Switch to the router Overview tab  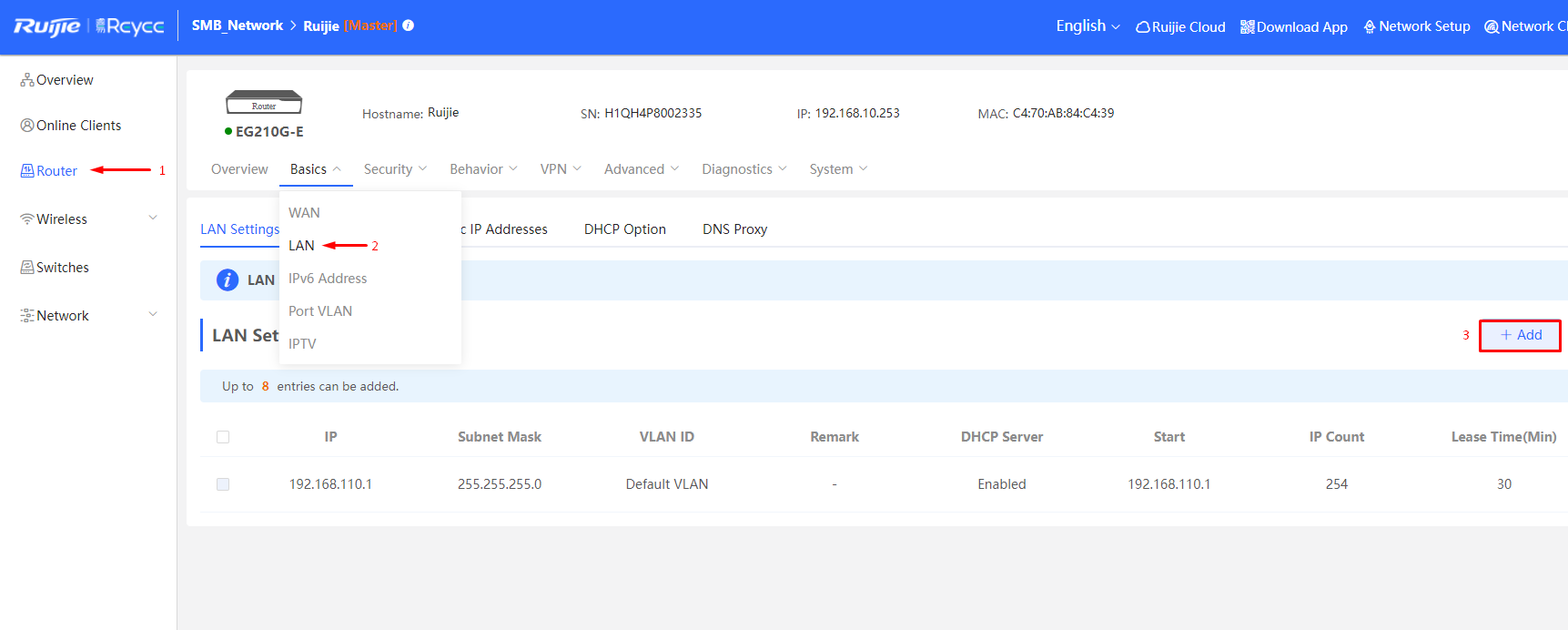click(239, 169)
